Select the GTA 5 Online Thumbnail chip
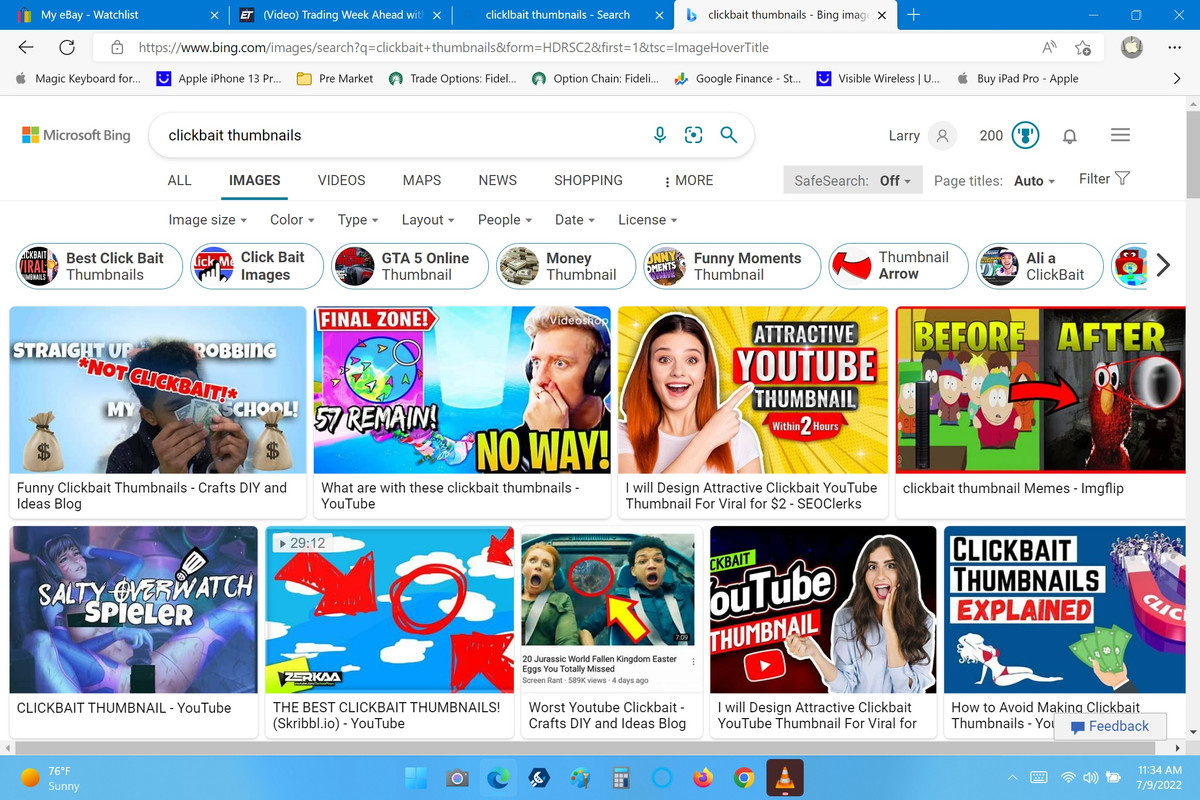Image resolution: width=1200 pixels, height=800 pixels. tap(410, 266)
